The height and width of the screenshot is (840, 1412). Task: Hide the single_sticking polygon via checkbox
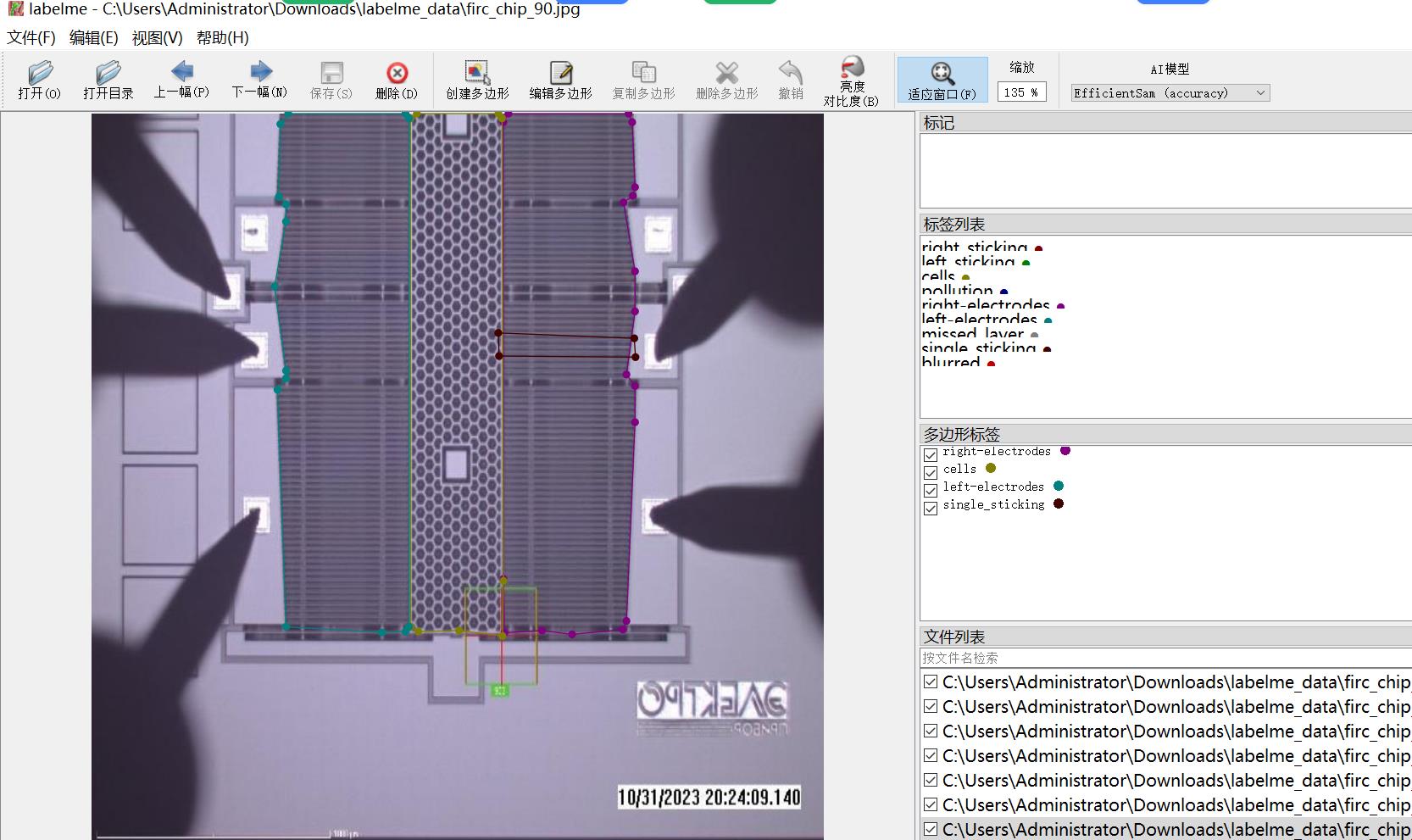931,508
